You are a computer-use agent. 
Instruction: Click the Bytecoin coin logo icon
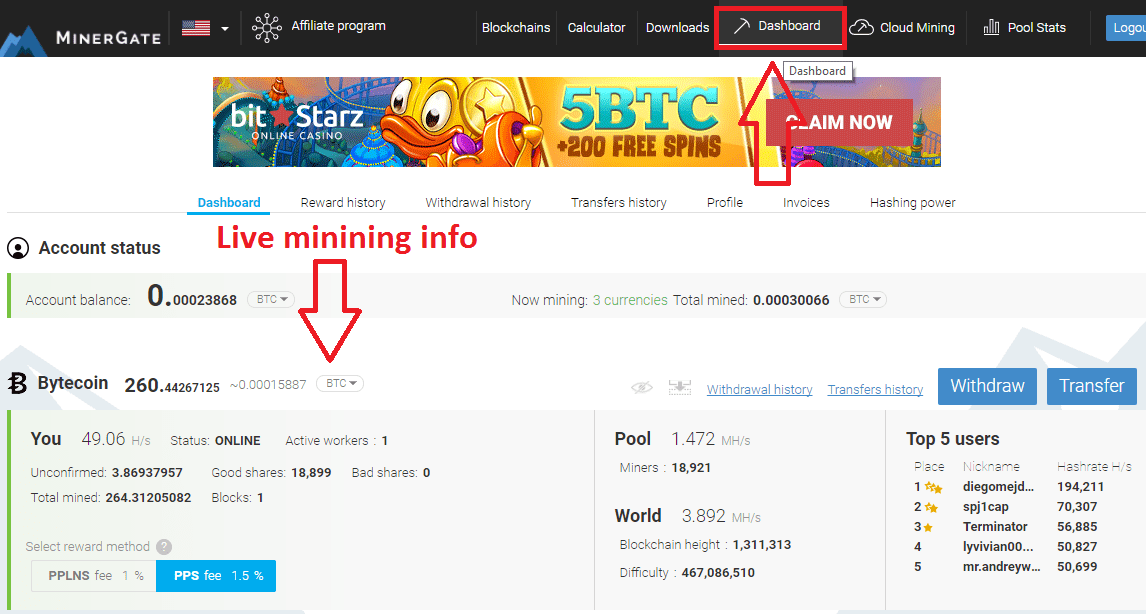click(x=18, y=383)
